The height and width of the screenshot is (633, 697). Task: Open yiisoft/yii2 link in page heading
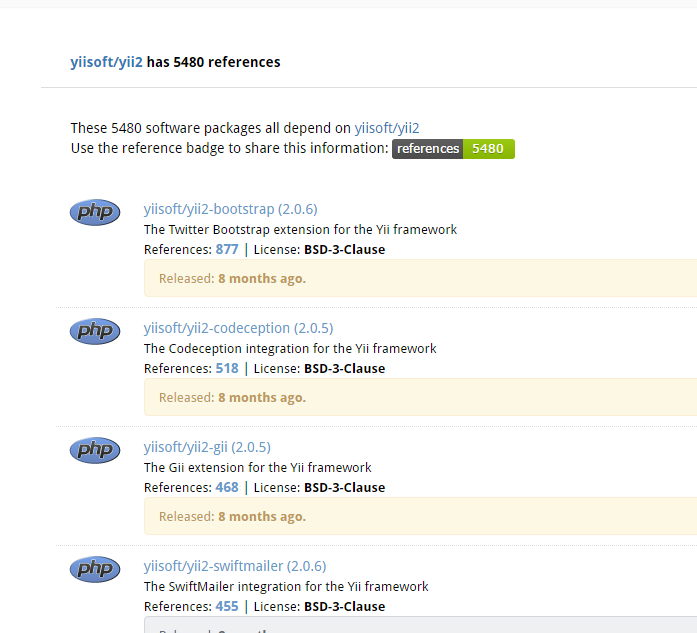tap(107, 62)
